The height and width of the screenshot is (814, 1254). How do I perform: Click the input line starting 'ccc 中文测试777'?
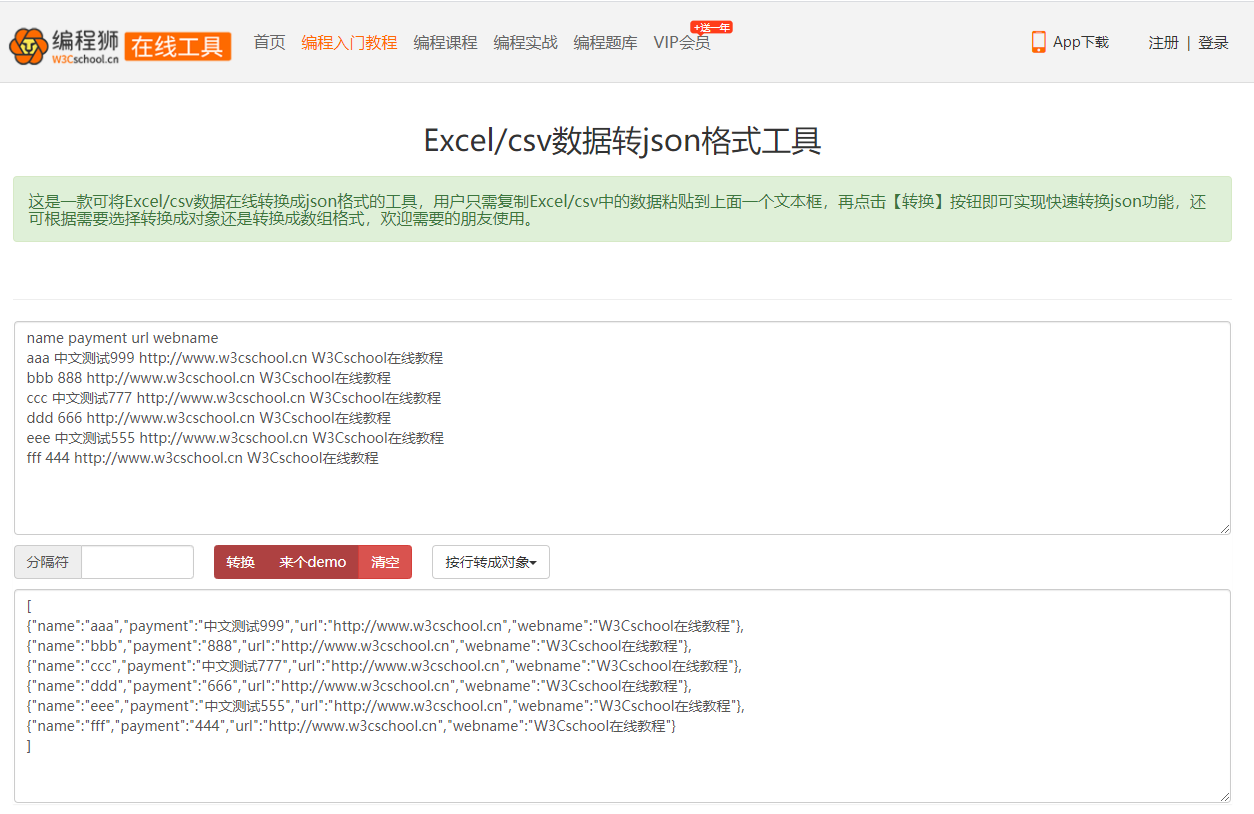tap(234, 398)
